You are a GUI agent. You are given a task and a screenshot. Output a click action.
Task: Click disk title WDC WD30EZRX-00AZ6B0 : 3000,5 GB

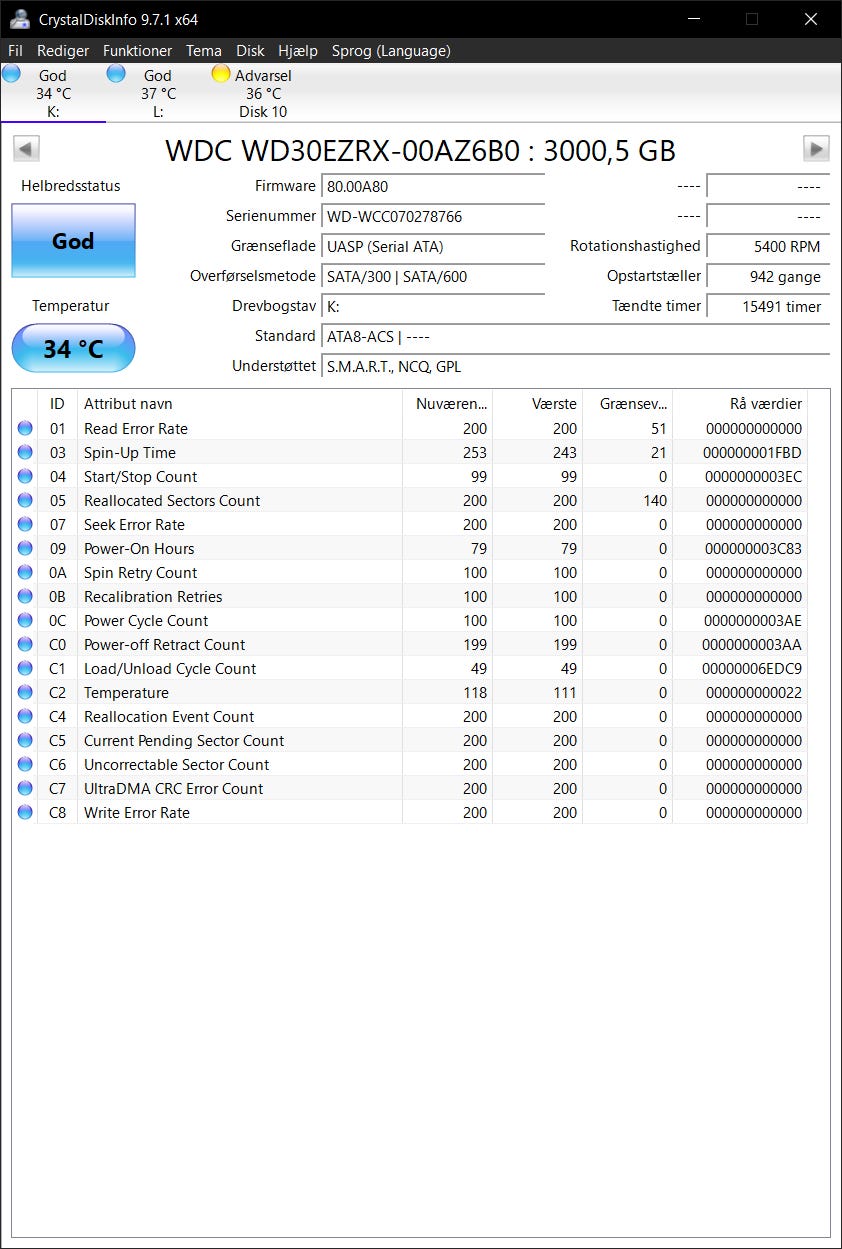(x=420, y=150)
